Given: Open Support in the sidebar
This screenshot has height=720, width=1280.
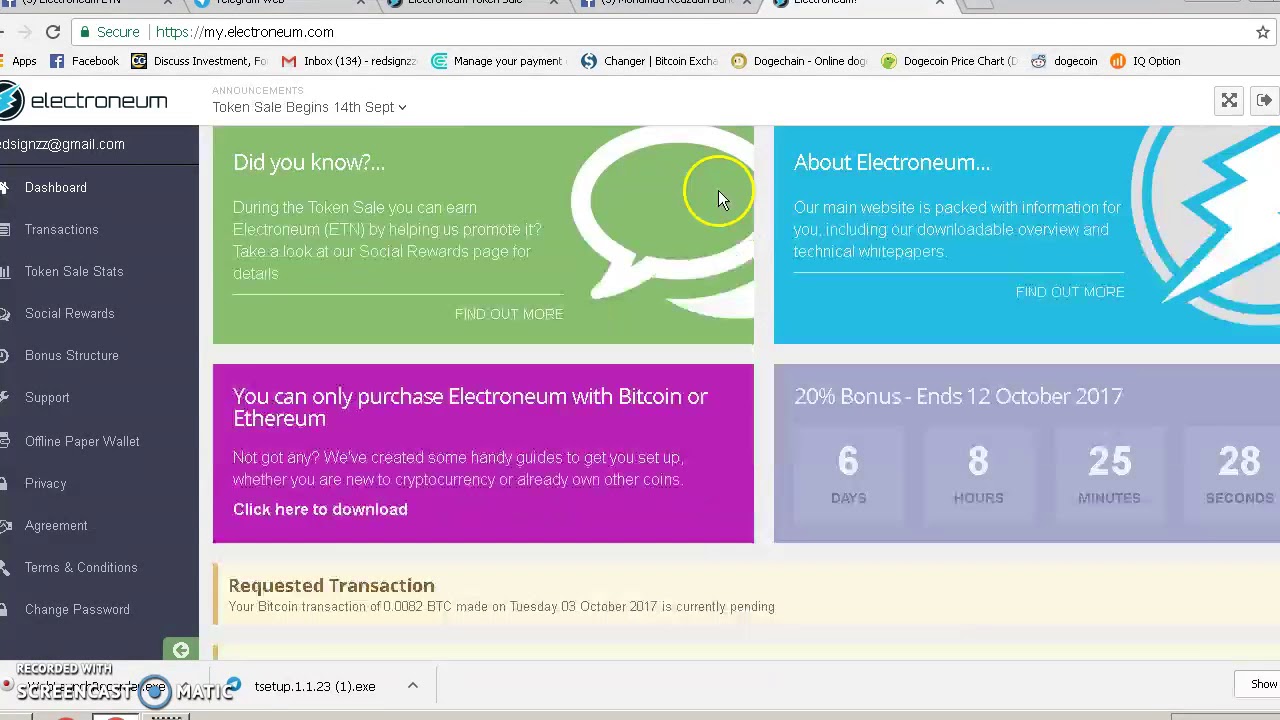Looking at the screenshot, I should pos(47,397).
